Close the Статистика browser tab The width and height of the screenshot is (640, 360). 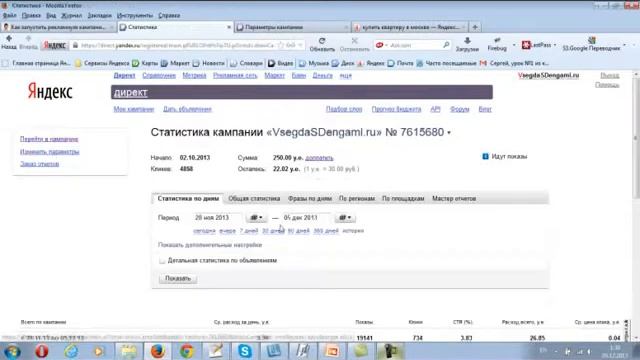tap(229, 27)
